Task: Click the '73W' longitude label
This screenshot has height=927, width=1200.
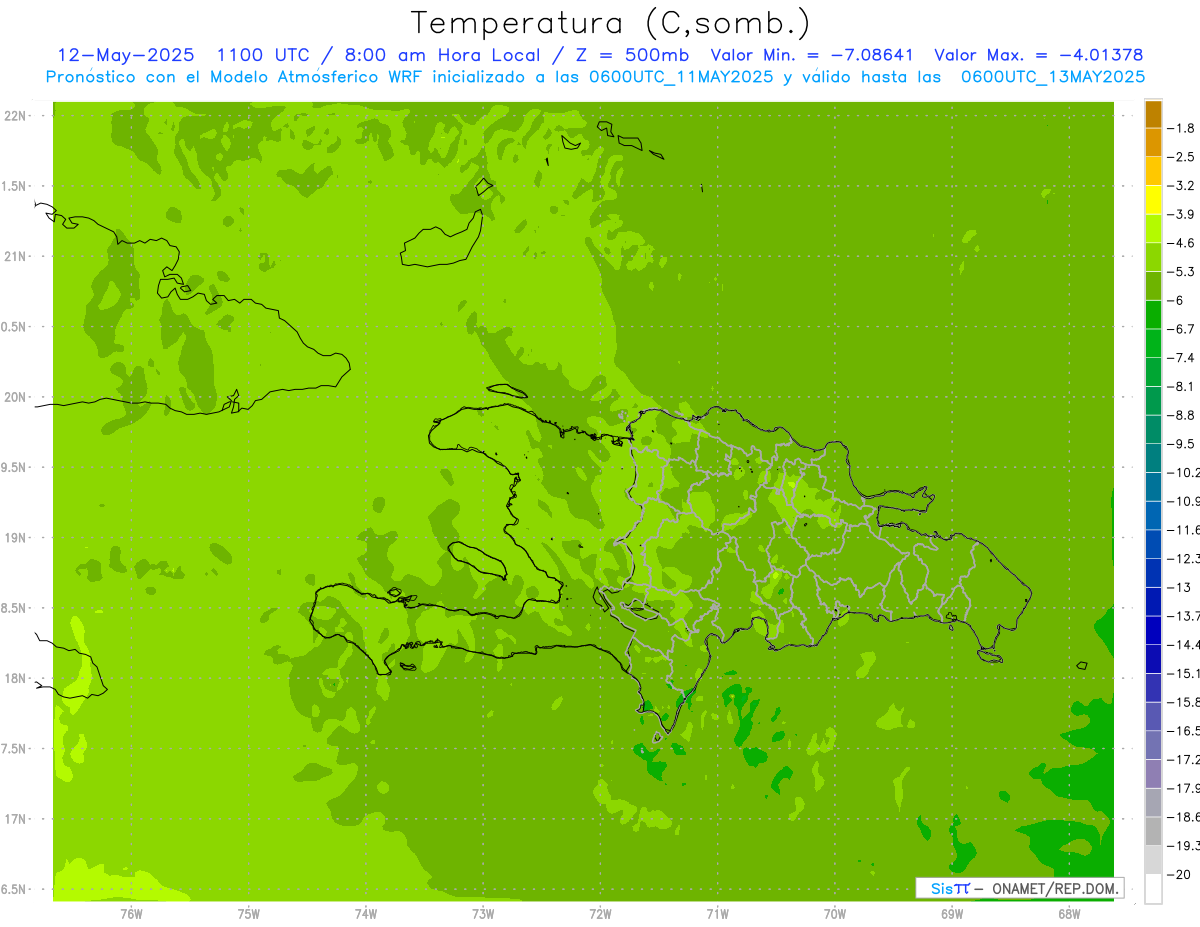Action: tap(483, 913)
